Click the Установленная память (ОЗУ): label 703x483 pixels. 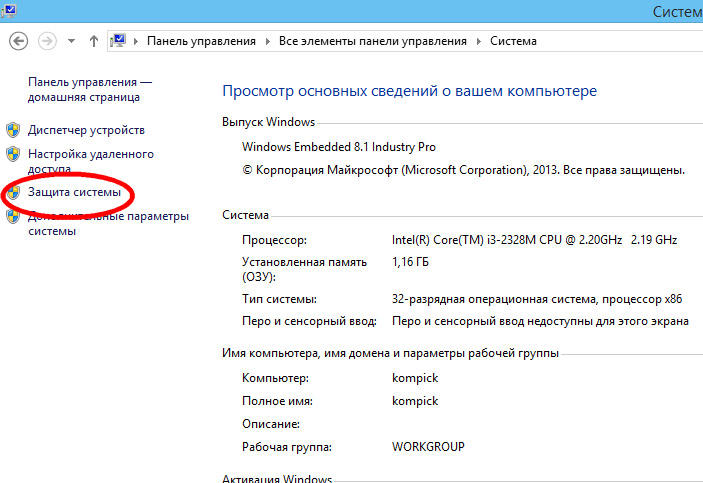[304, 269]
